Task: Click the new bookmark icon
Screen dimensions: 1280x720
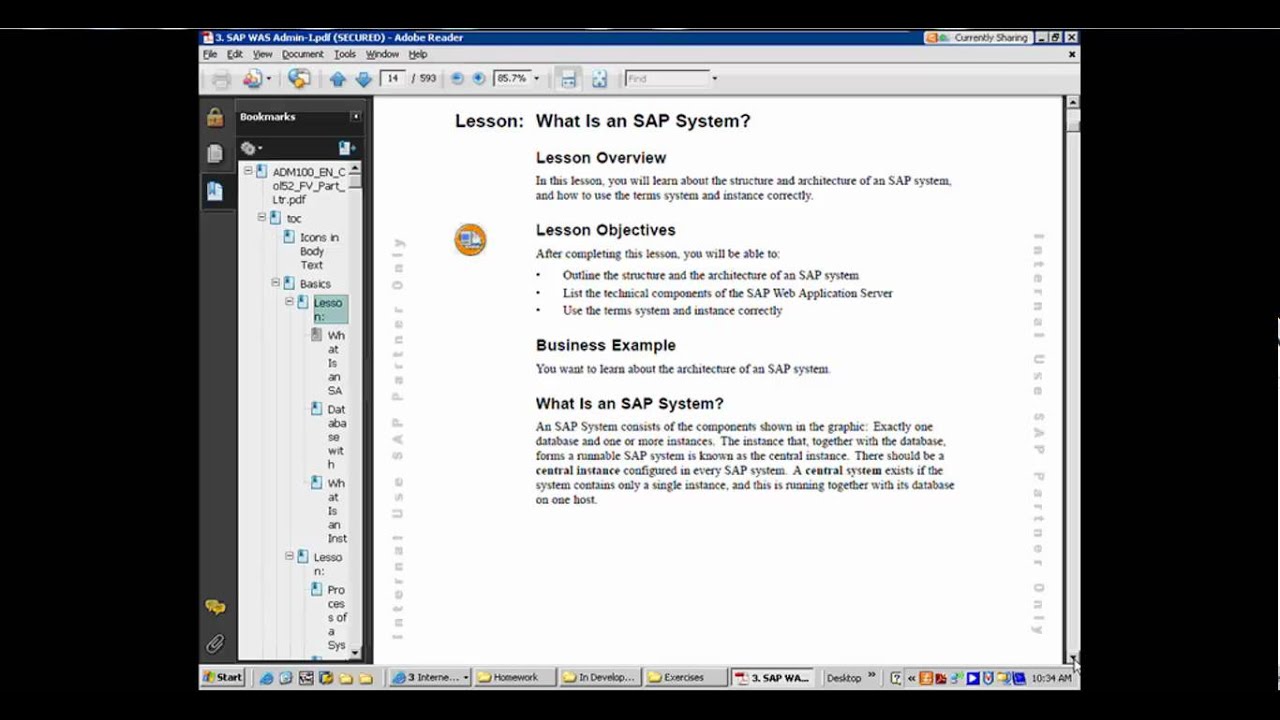Action: [346, 148]
